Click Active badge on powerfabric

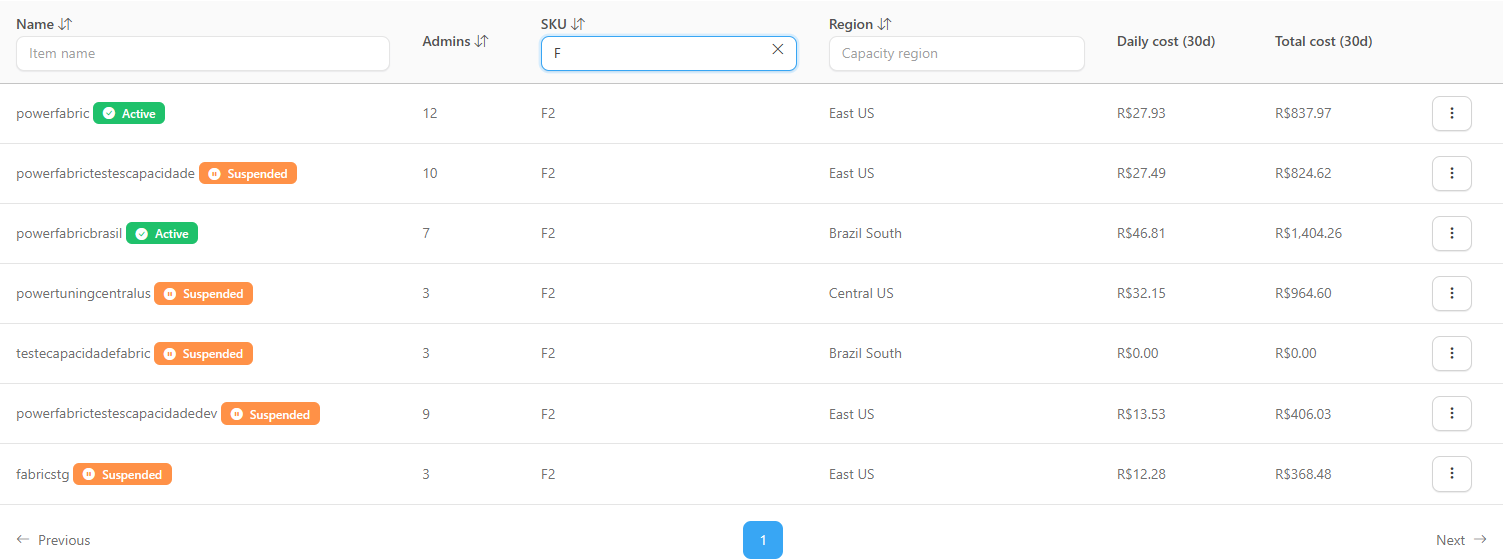(129, 113)
